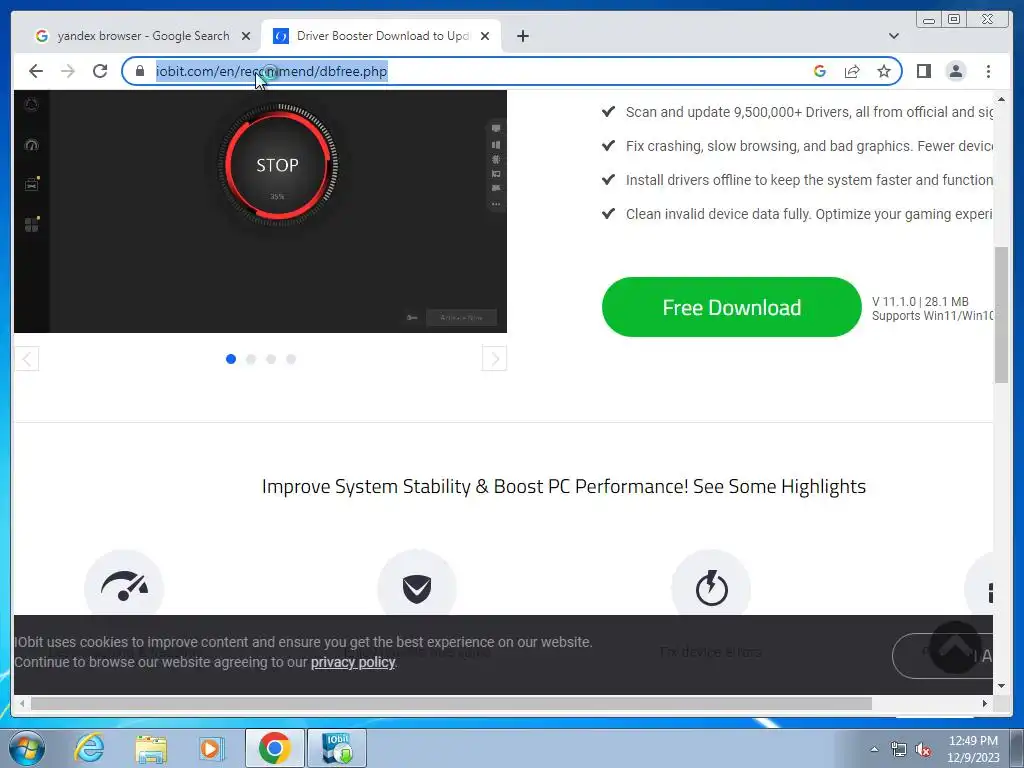Click vertical scrollbar down arrow

[x=1001, y=686]
